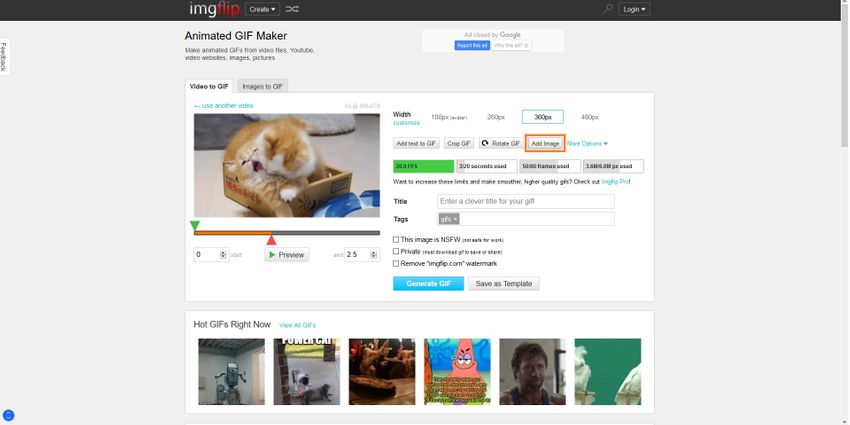Viewport: 850px width, 425px height.
Task: Click the blue accessibility icon bottom-left
Action: (x=7, y=416)
